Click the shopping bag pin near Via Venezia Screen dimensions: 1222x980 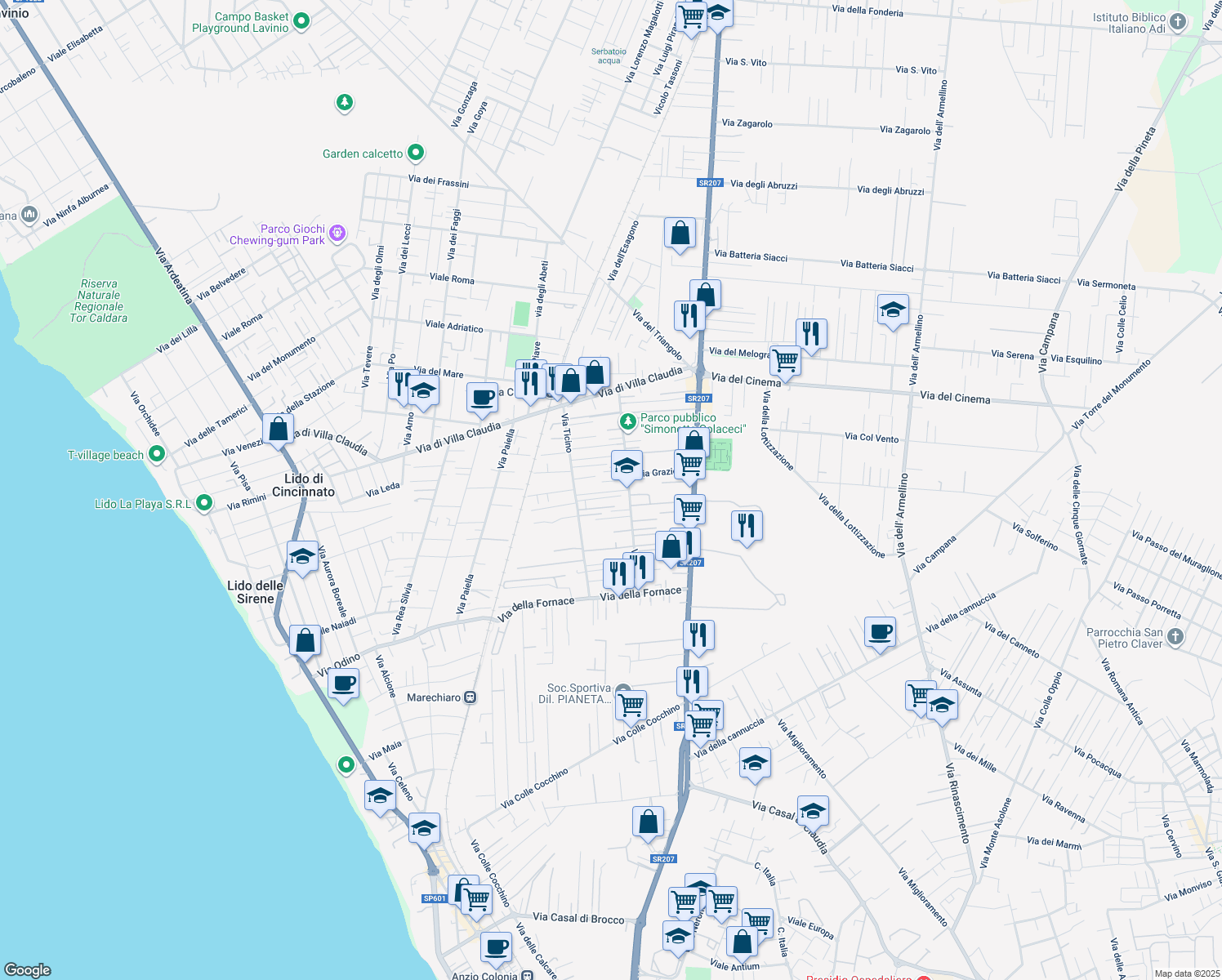pos(278,430)
